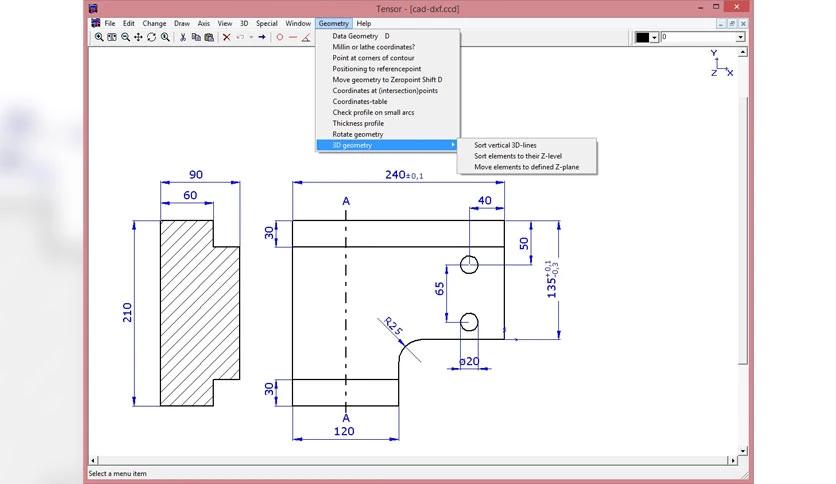Click the 120 width dimension at bottom
This screenshot has width=836, height=484.
(344, 431)
